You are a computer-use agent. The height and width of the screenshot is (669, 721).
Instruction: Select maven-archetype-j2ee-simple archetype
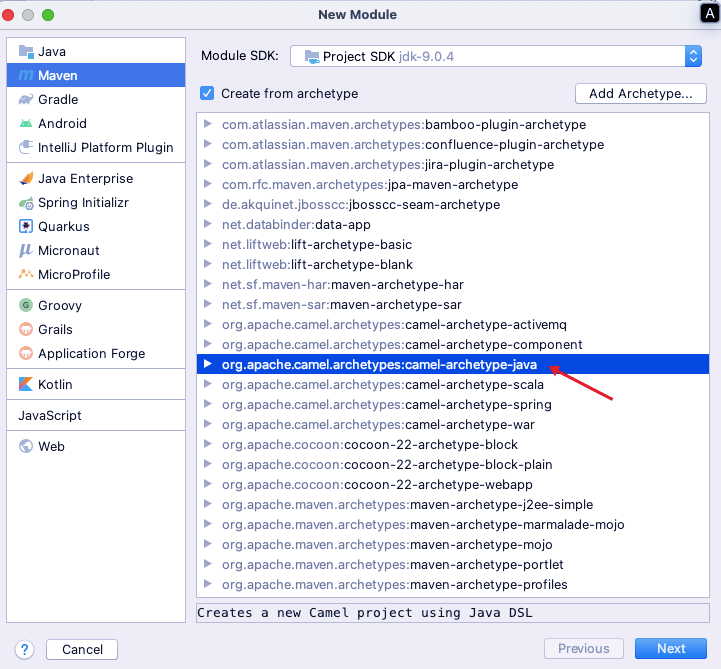point(453,504)
